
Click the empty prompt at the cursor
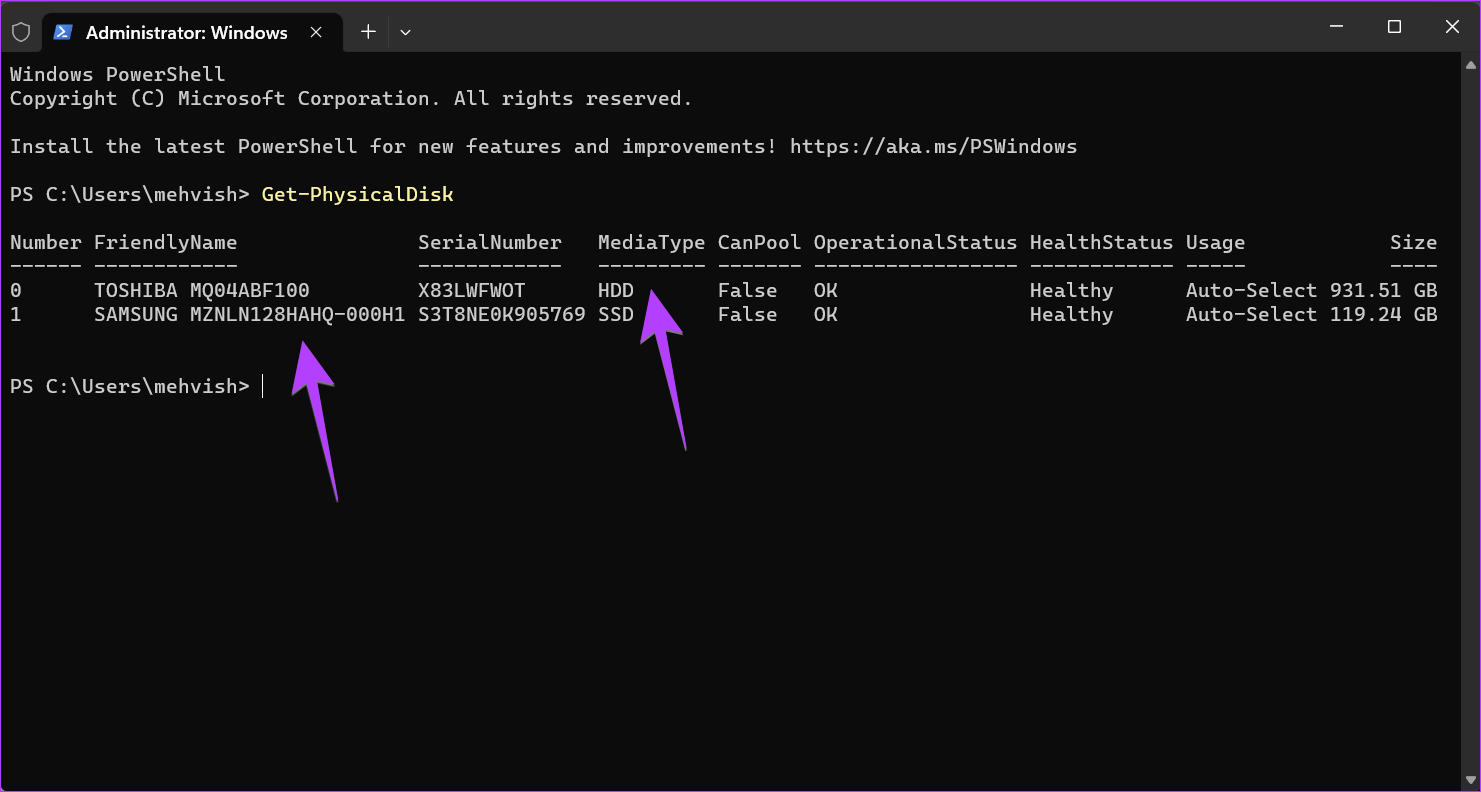click(x=263, y=387)
